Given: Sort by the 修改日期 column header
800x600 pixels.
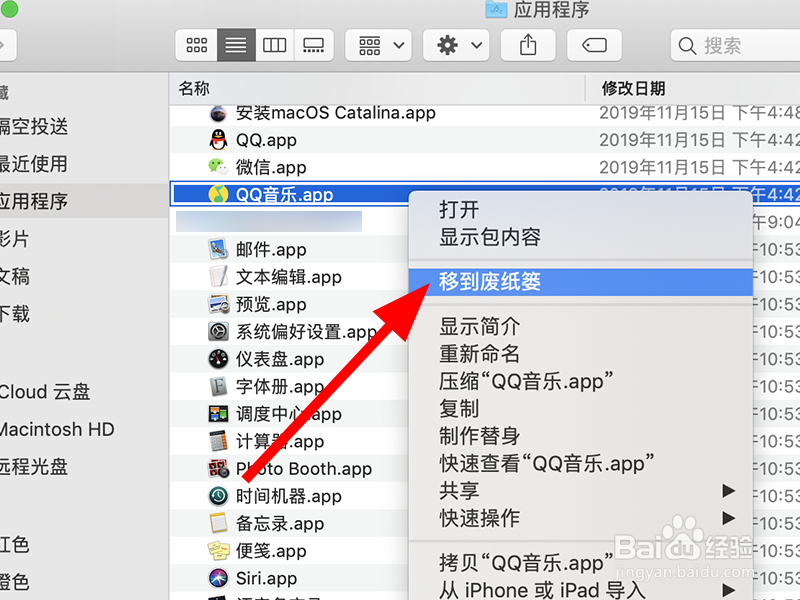Looking at the screenshot, I should pos(693,89).
